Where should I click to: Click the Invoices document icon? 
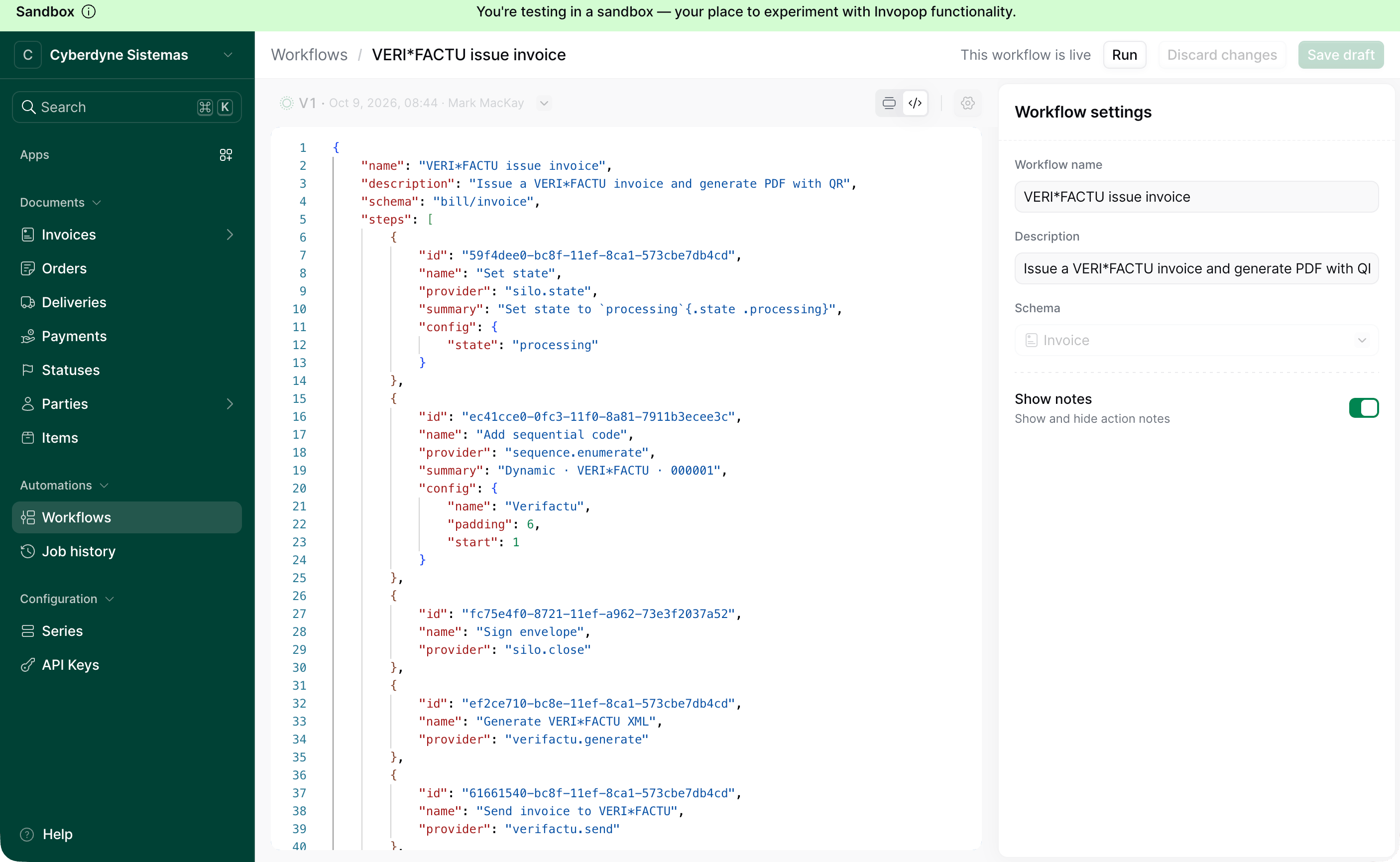pyautogui.click(x=28, y=235)
